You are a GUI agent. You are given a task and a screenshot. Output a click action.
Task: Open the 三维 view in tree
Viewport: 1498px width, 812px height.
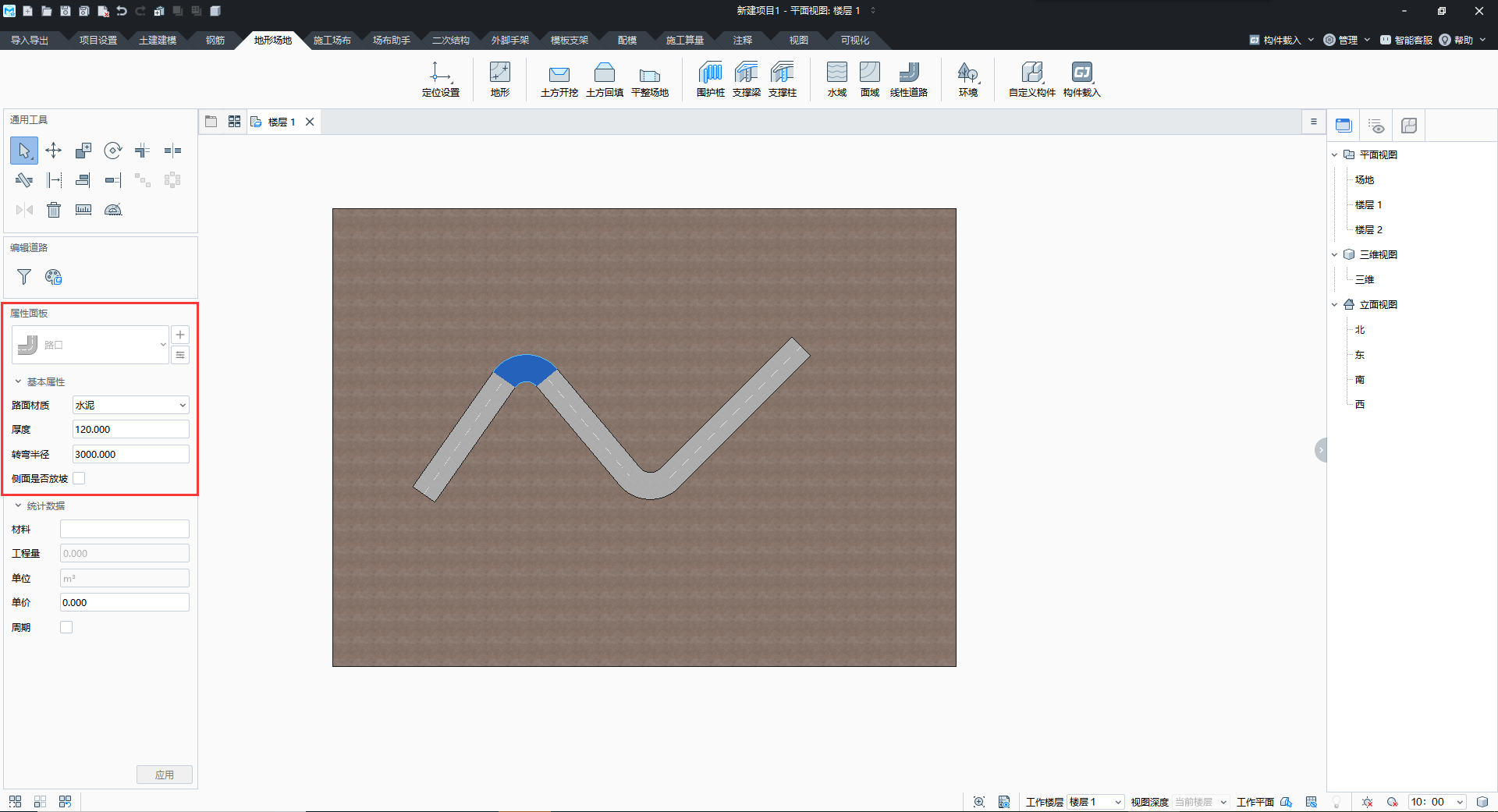click(x=1365, y=279)
